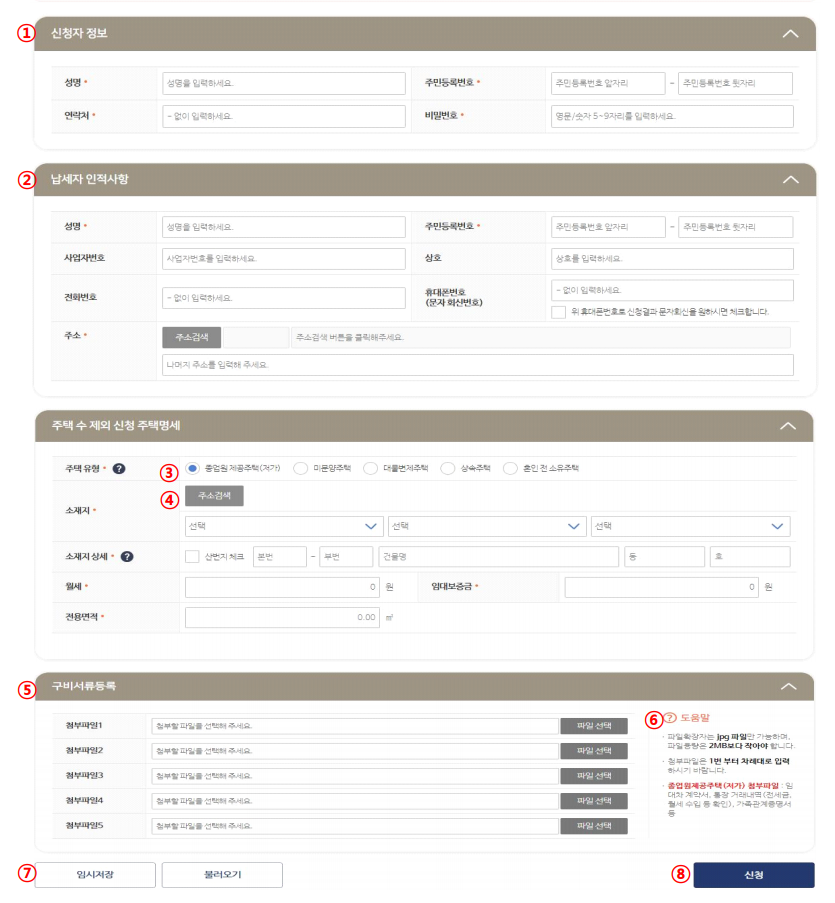835x903 pixels.
Task: Focus 납세자 주민등록번호 앞자리 field
Action: [x=608, y=227]
